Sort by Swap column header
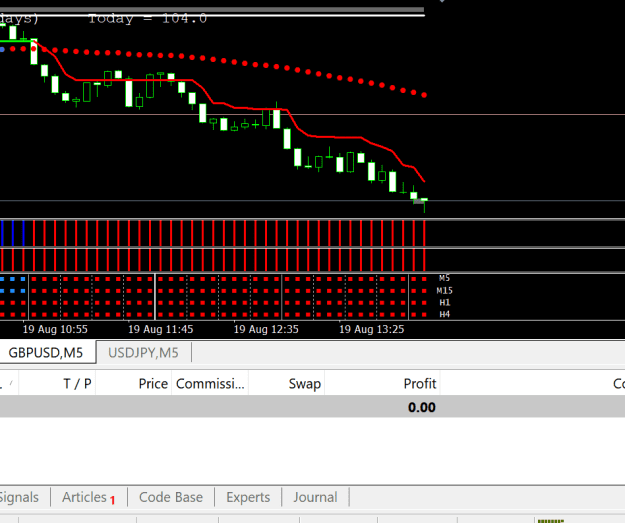 pos(287,383)
